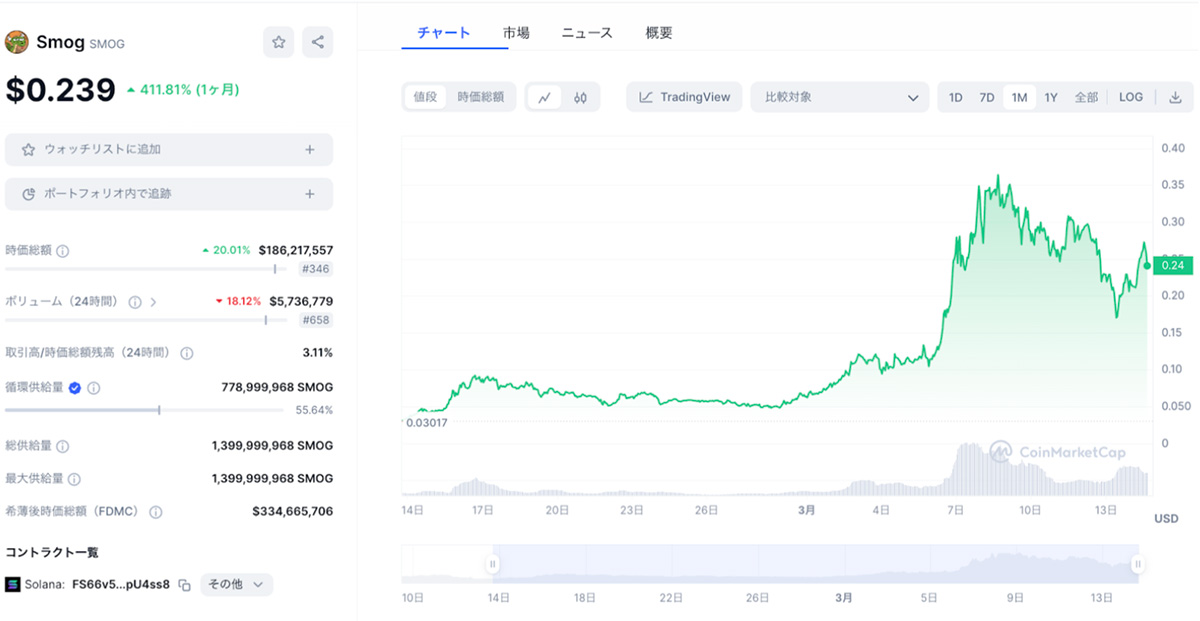The height and width of the screenshot is (621, 1200).
Task: Toggle LOG scale on chart
Action: pos(1131,97)
